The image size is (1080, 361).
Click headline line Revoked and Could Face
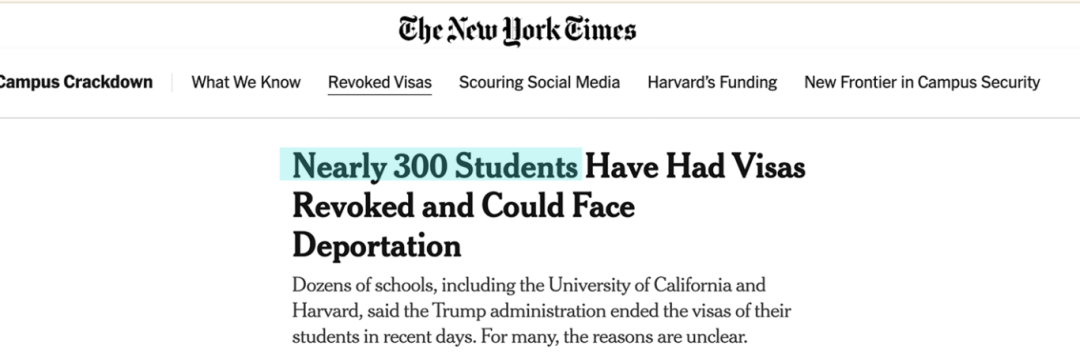coord(464,205)
